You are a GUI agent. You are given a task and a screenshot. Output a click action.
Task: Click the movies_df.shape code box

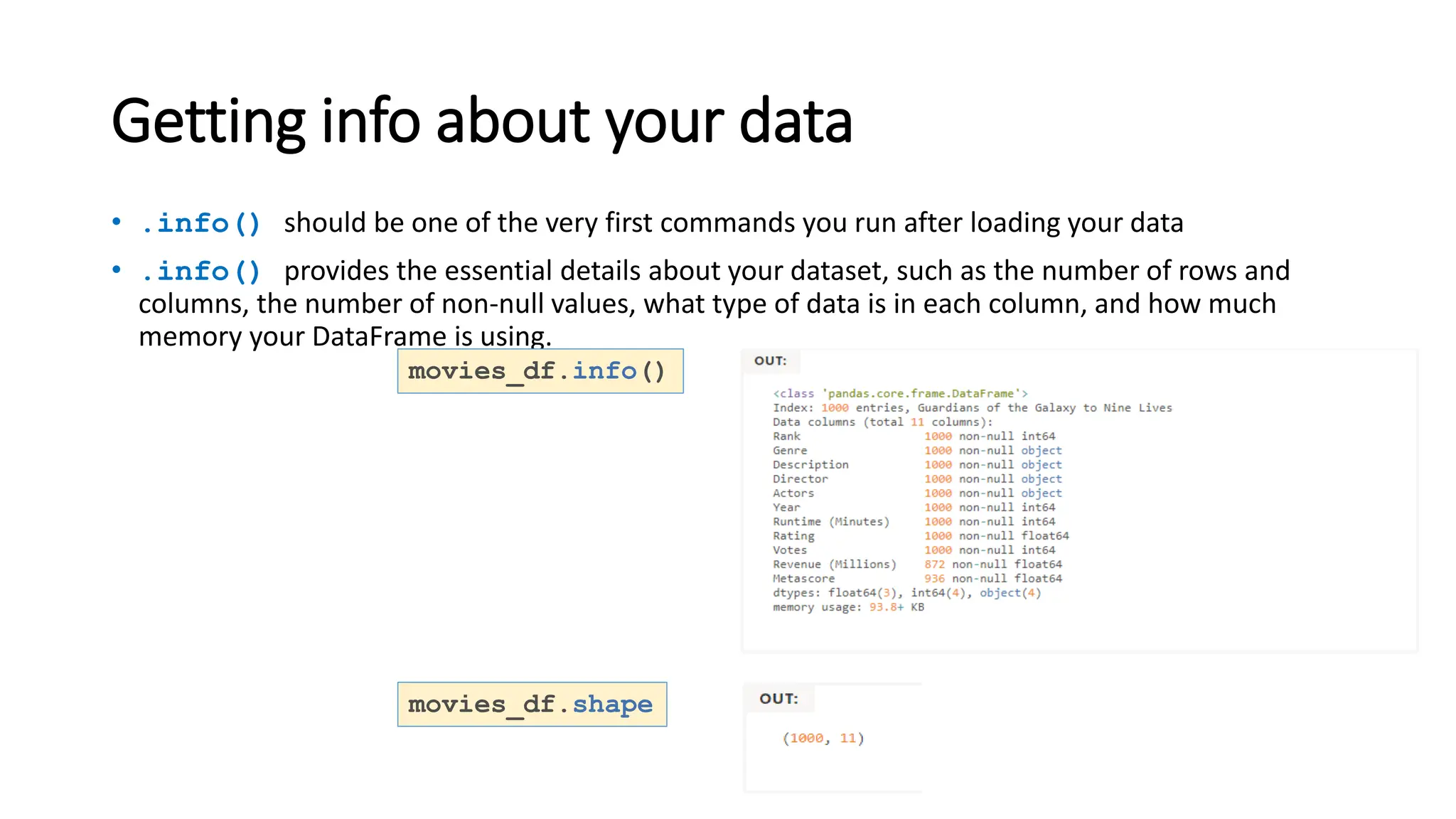532,705
